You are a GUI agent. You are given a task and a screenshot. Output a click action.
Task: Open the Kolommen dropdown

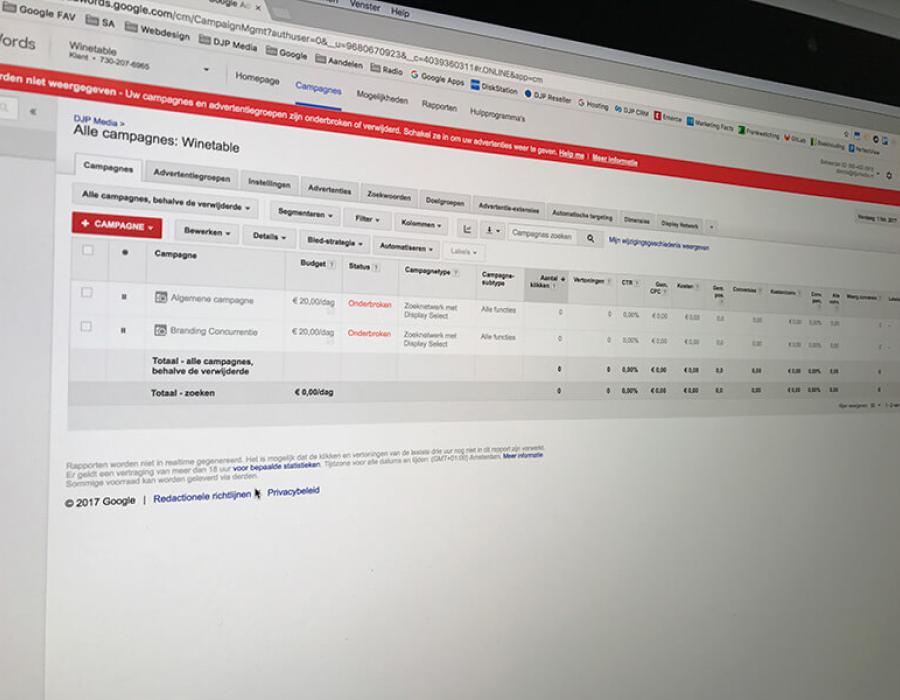tap(422, 224)
